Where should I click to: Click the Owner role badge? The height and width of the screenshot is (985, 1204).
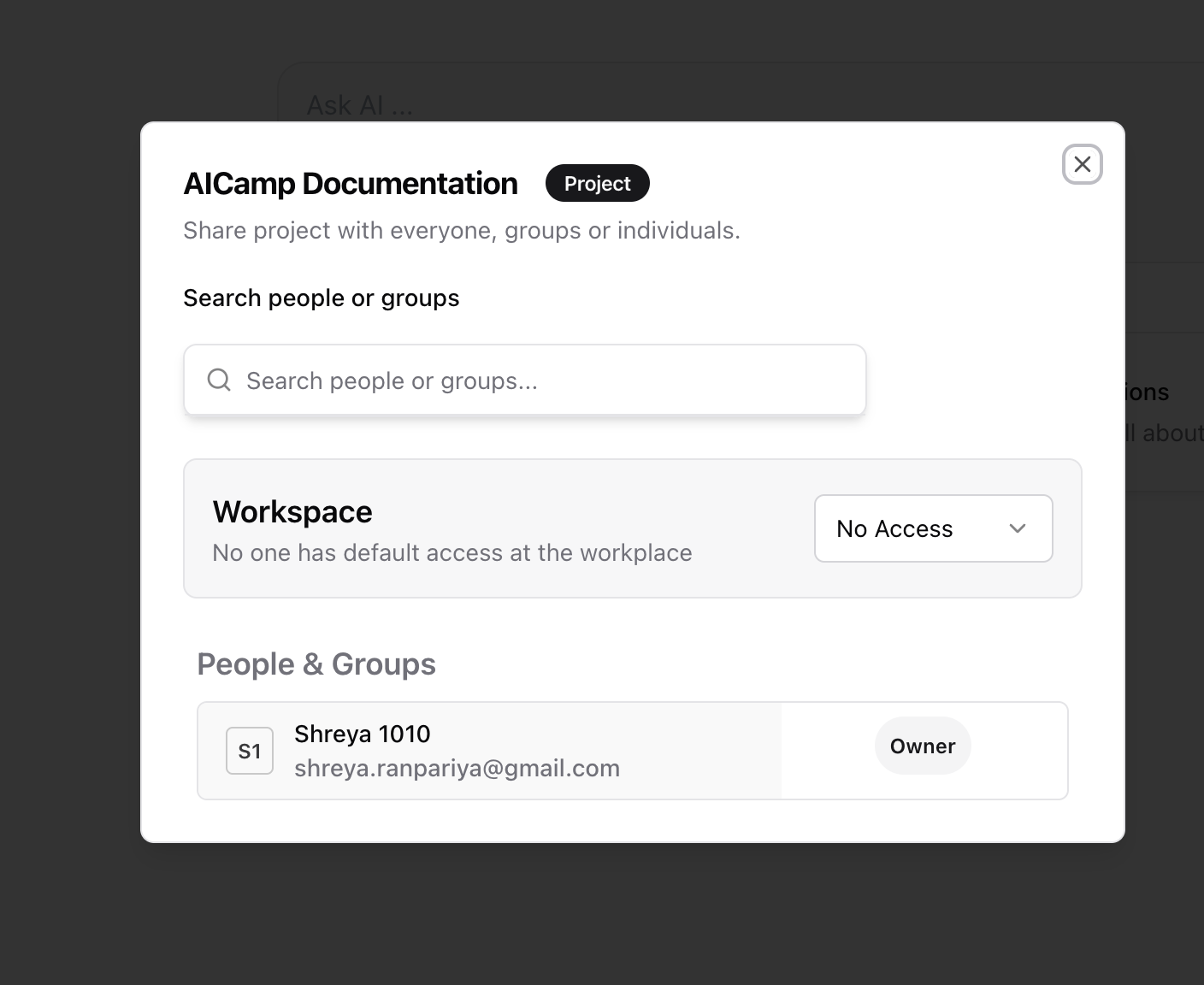pyautogui.click(x=922, y=746)
